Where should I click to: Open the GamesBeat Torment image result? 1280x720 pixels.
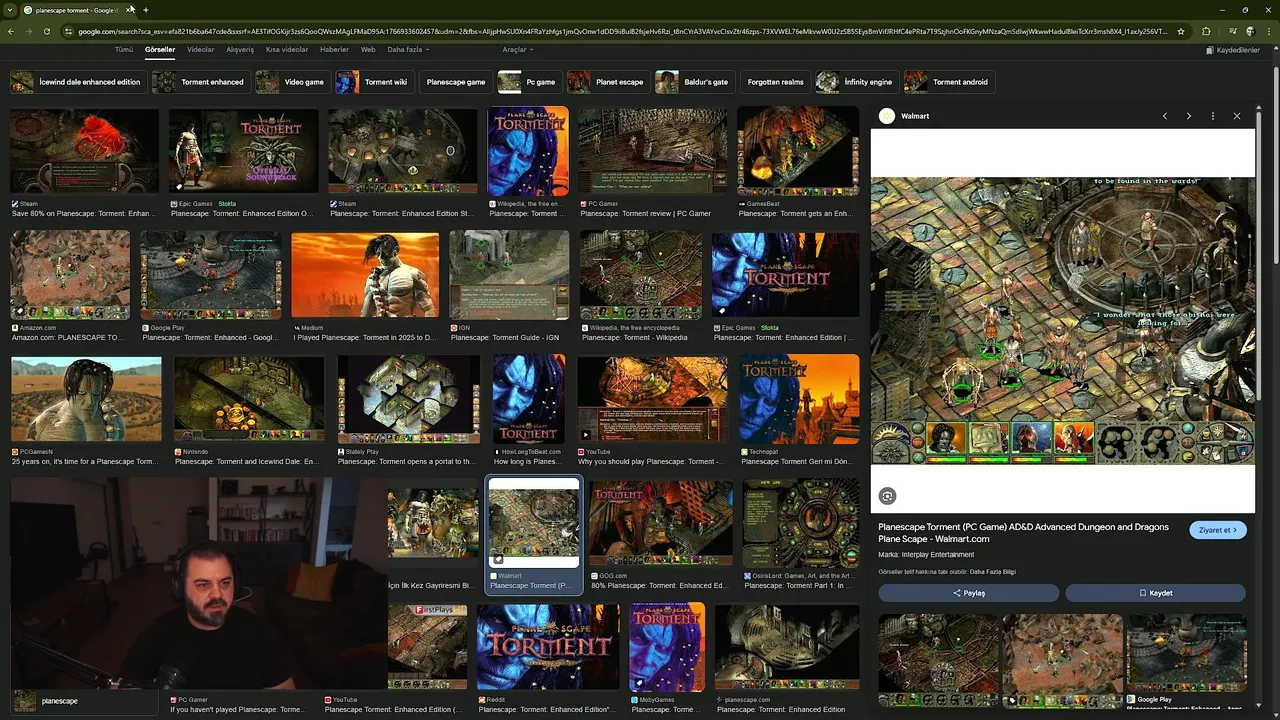pyautogui.click(x=798, y=151)
